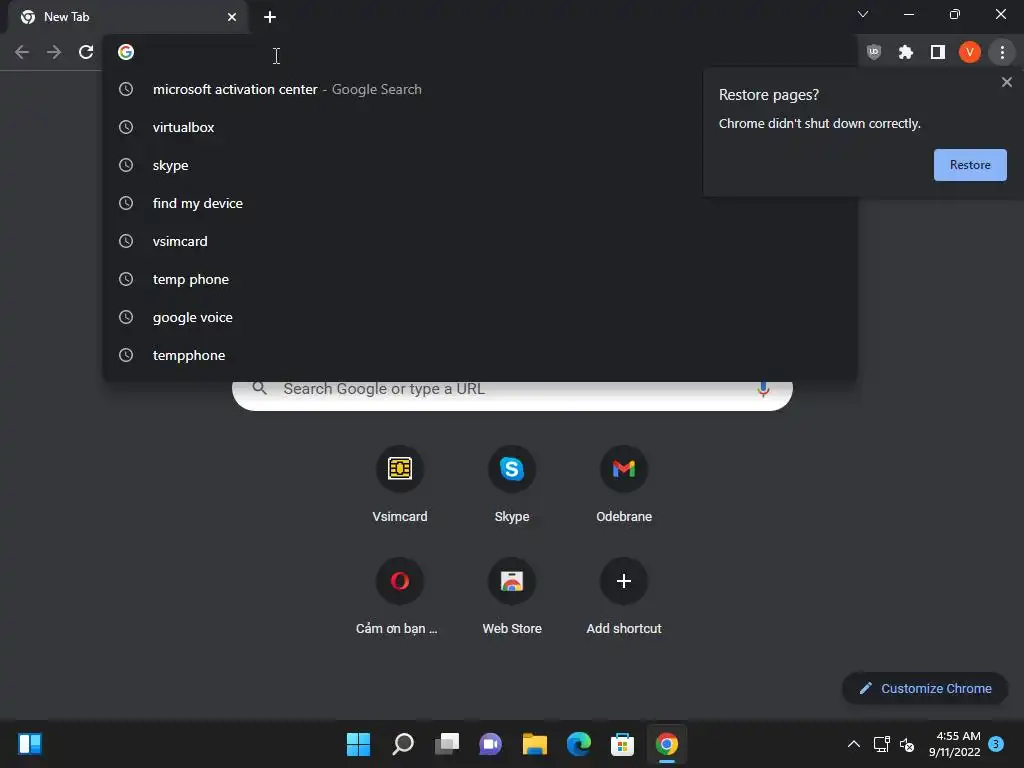
Task: Open notification badge showing 3
Action: coord(996,743)
